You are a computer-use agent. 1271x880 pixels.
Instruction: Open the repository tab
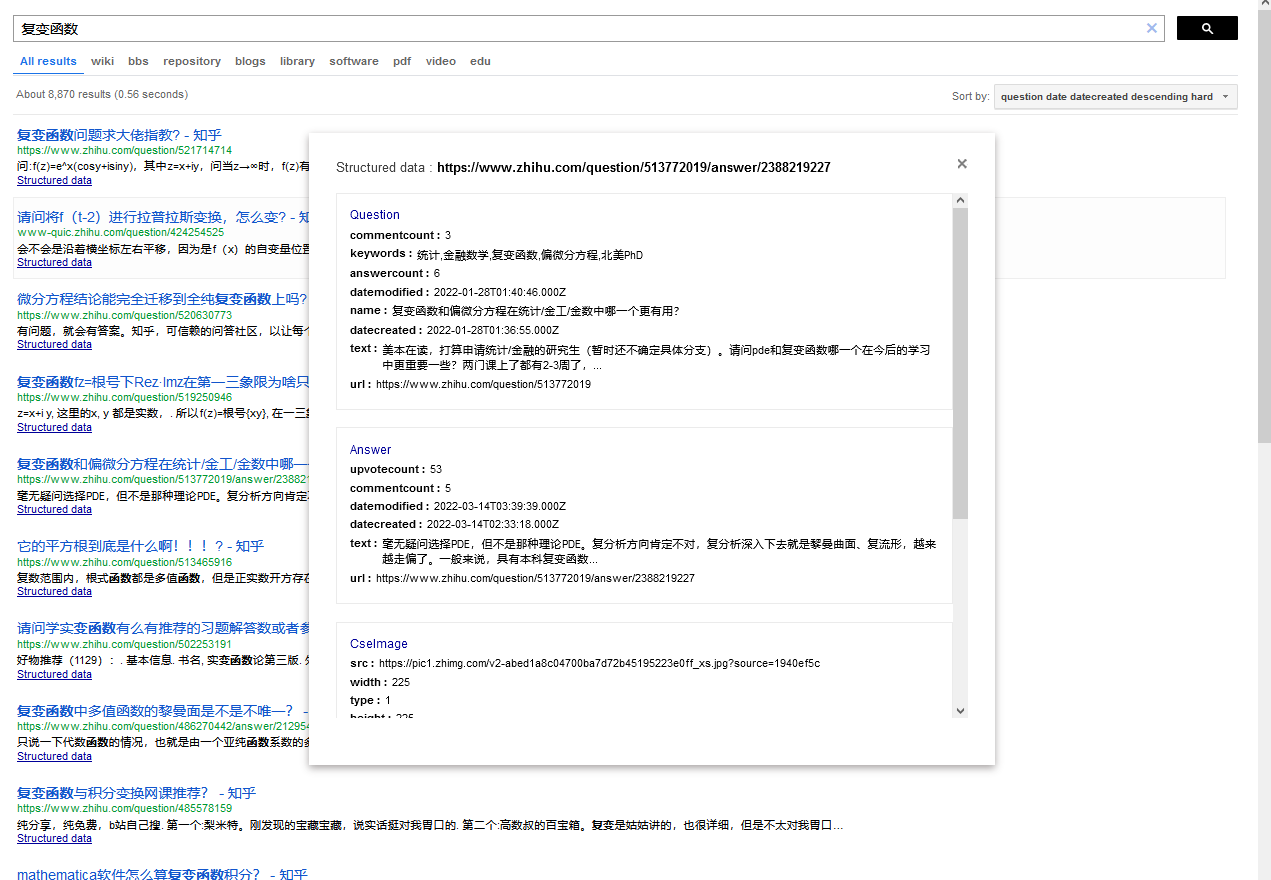(192, 61)
